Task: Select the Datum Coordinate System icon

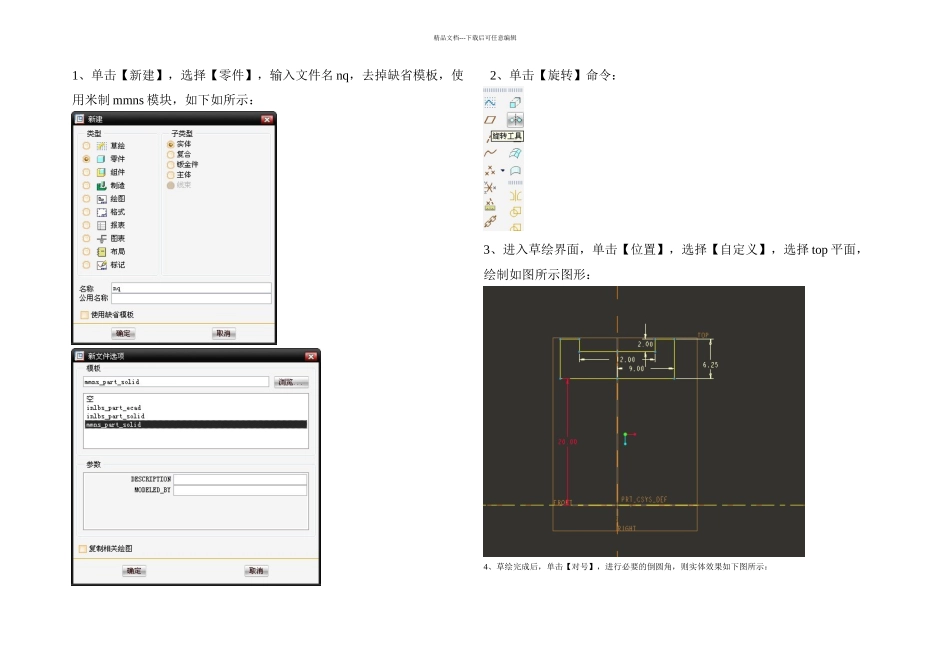Action: tap(490, 187)
